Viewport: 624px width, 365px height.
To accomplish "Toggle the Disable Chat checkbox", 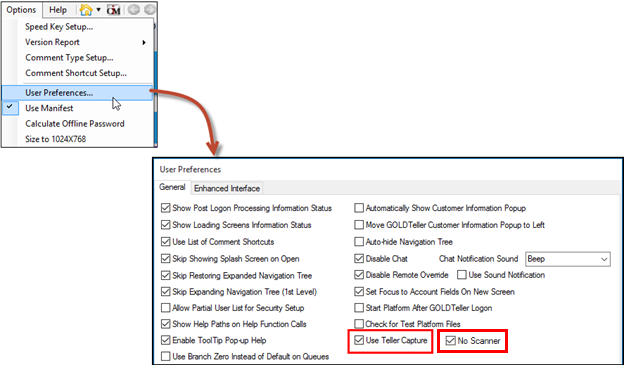I will pyautogui.click(x=359, y=259).
